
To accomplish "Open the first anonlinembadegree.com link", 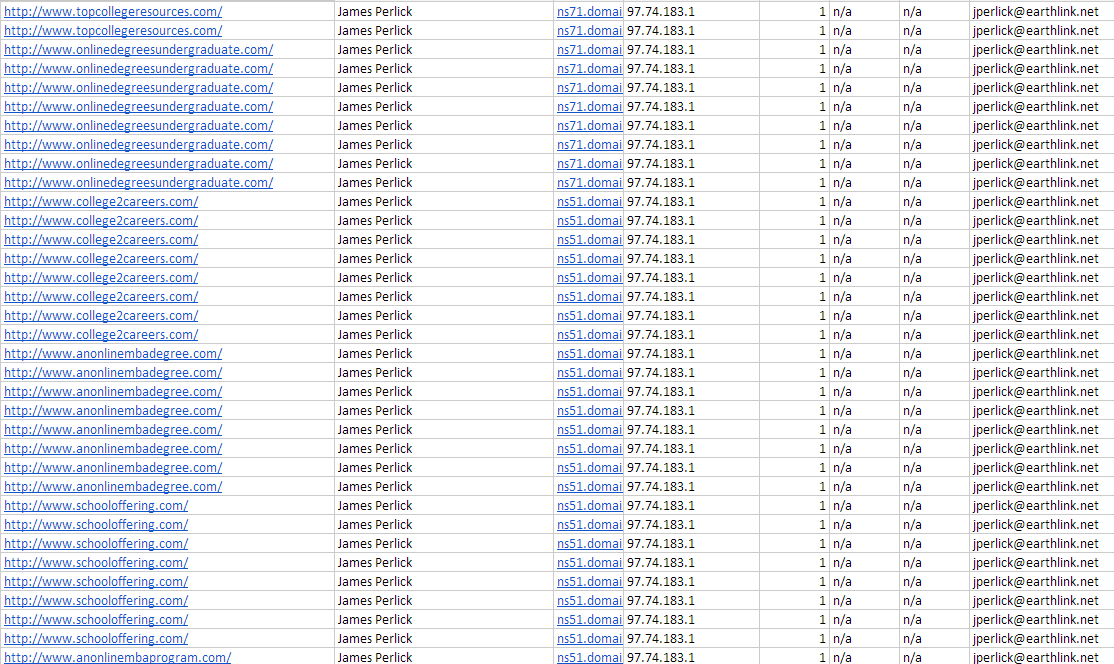I will pyautogui.click(x=113, y=354).
